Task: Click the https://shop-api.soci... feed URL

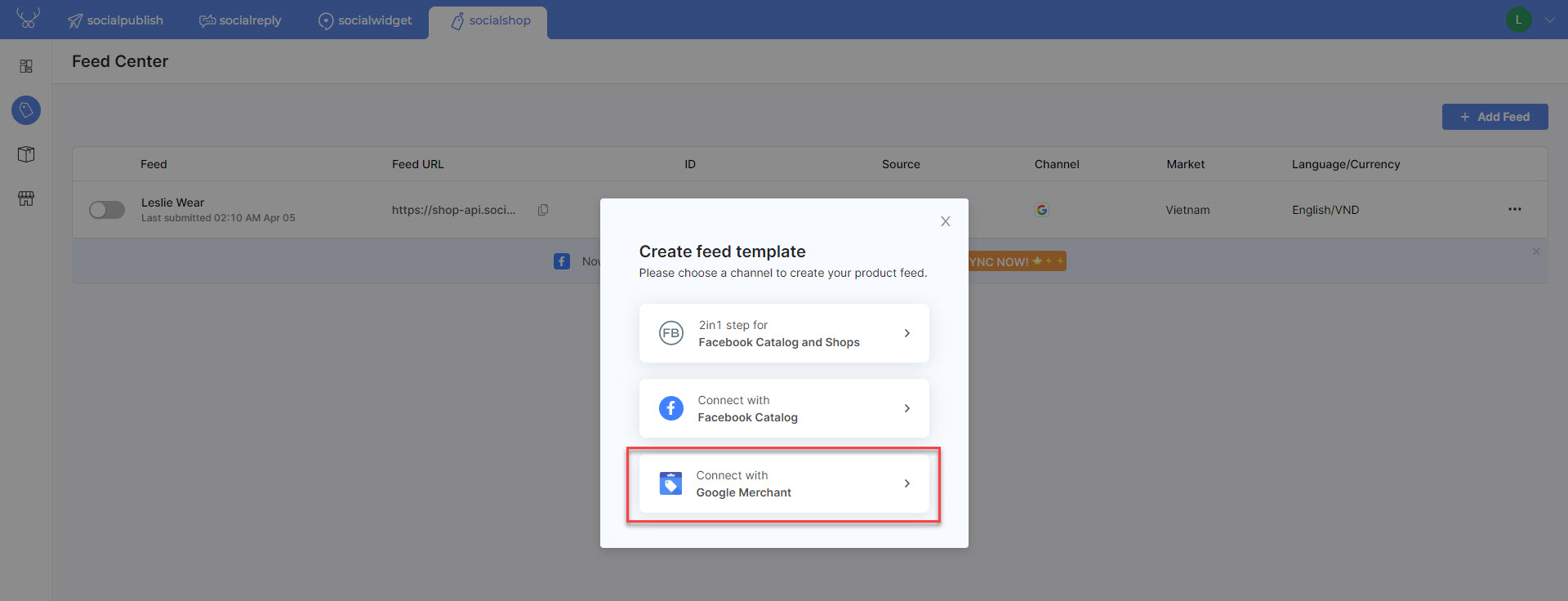Action: 453,210
